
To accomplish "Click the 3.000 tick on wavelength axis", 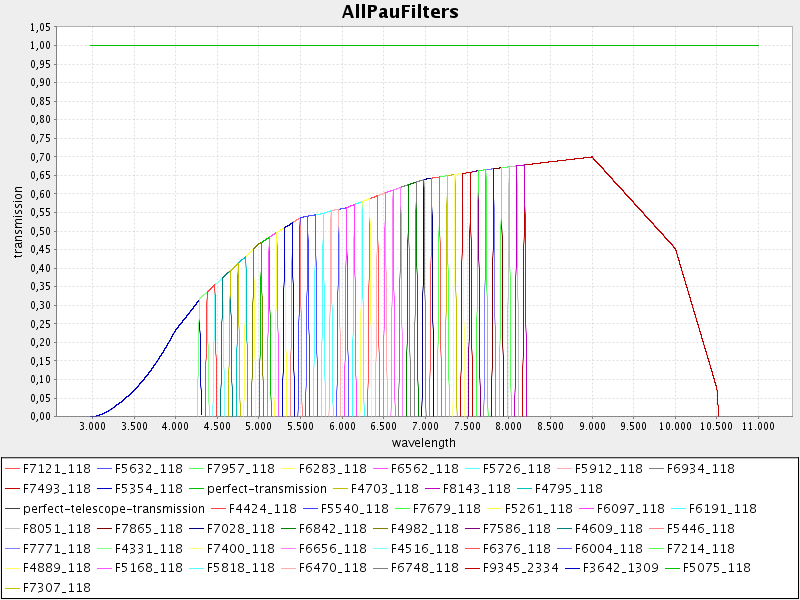I will [92, 427].
